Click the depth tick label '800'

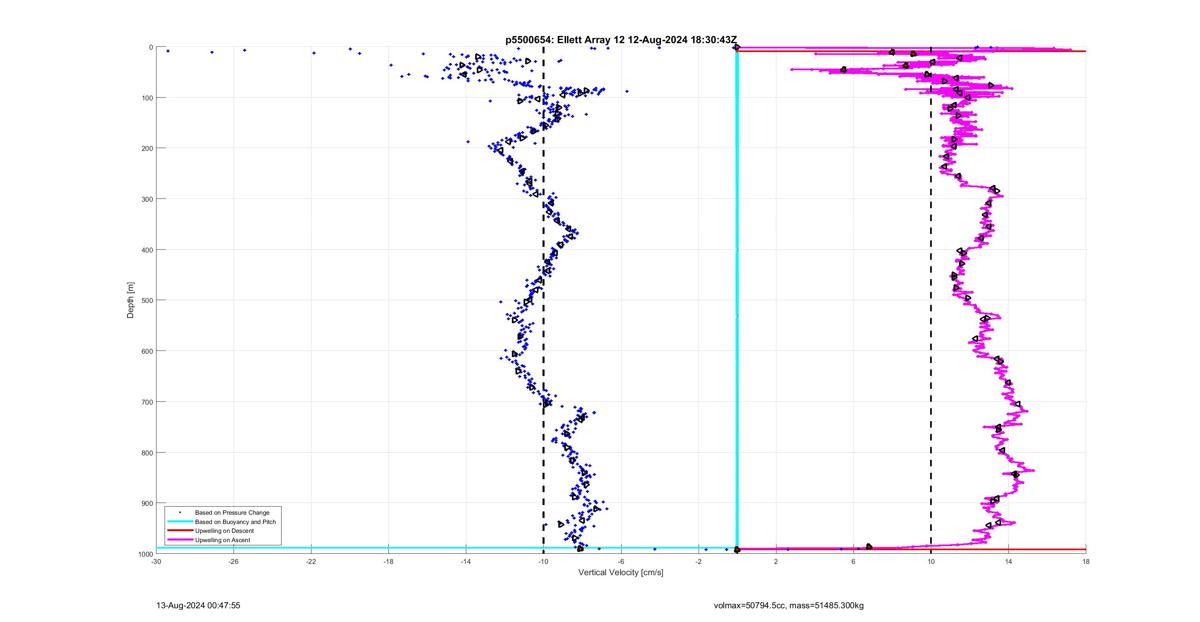(x=146, y=452)
